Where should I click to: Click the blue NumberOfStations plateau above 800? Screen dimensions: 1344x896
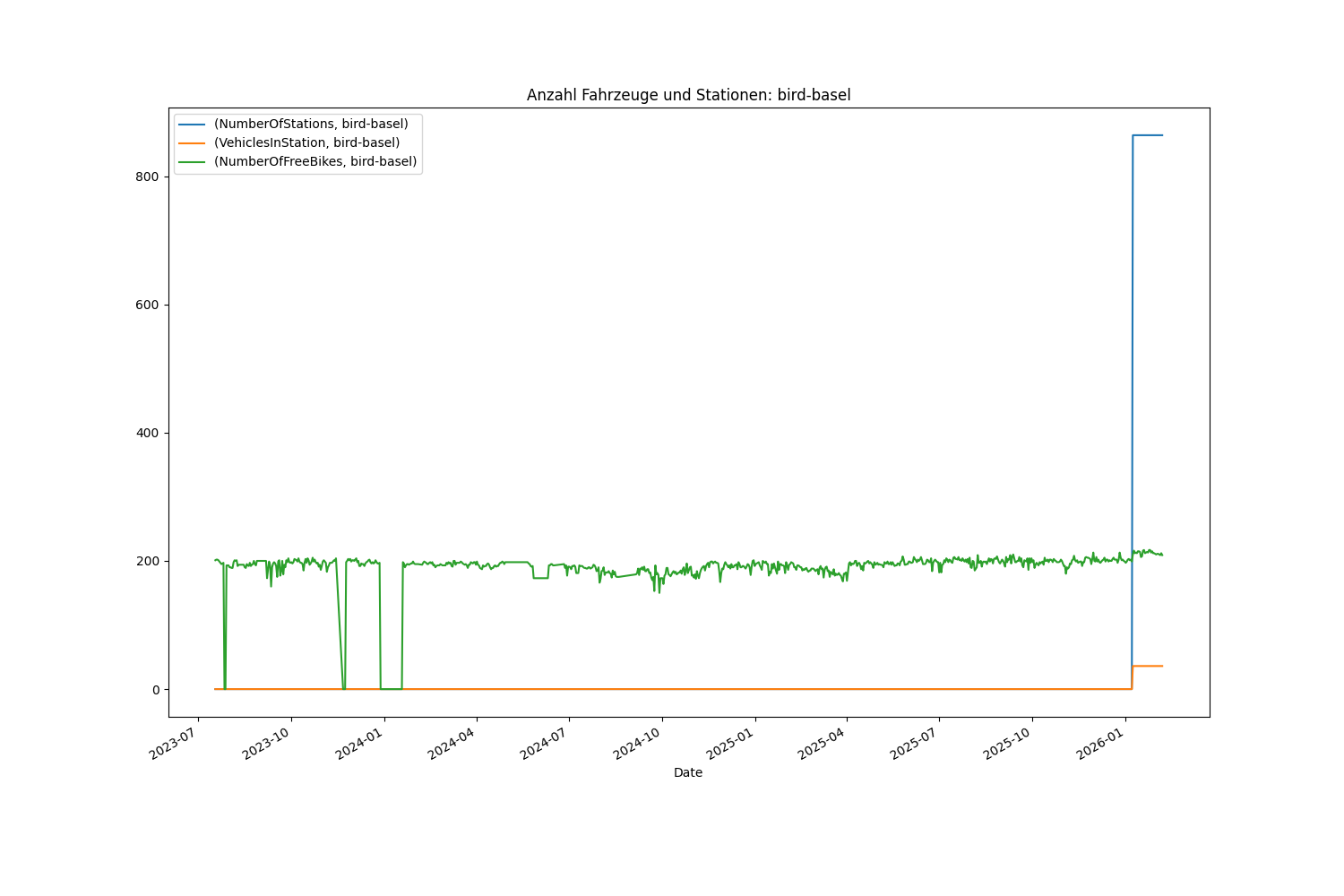[1148, 135]
